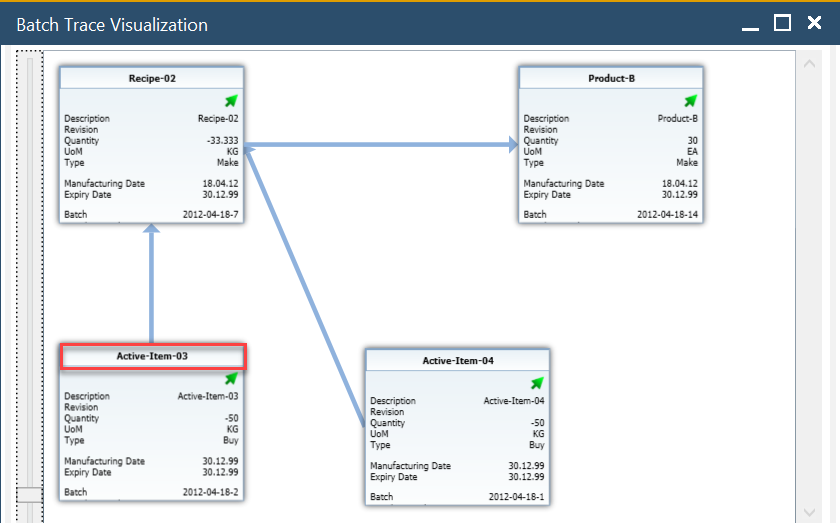This screenshot has height=523, width=840.
Task: Click the green arrow icon in Active-Item-04 node
Action: click(537, 383)
